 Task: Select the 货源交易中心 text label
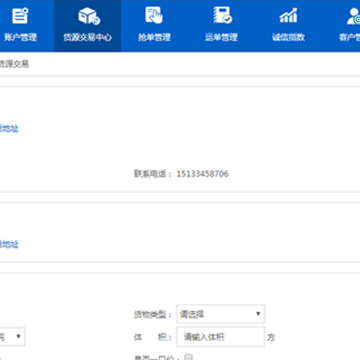[x=87, y=37]
